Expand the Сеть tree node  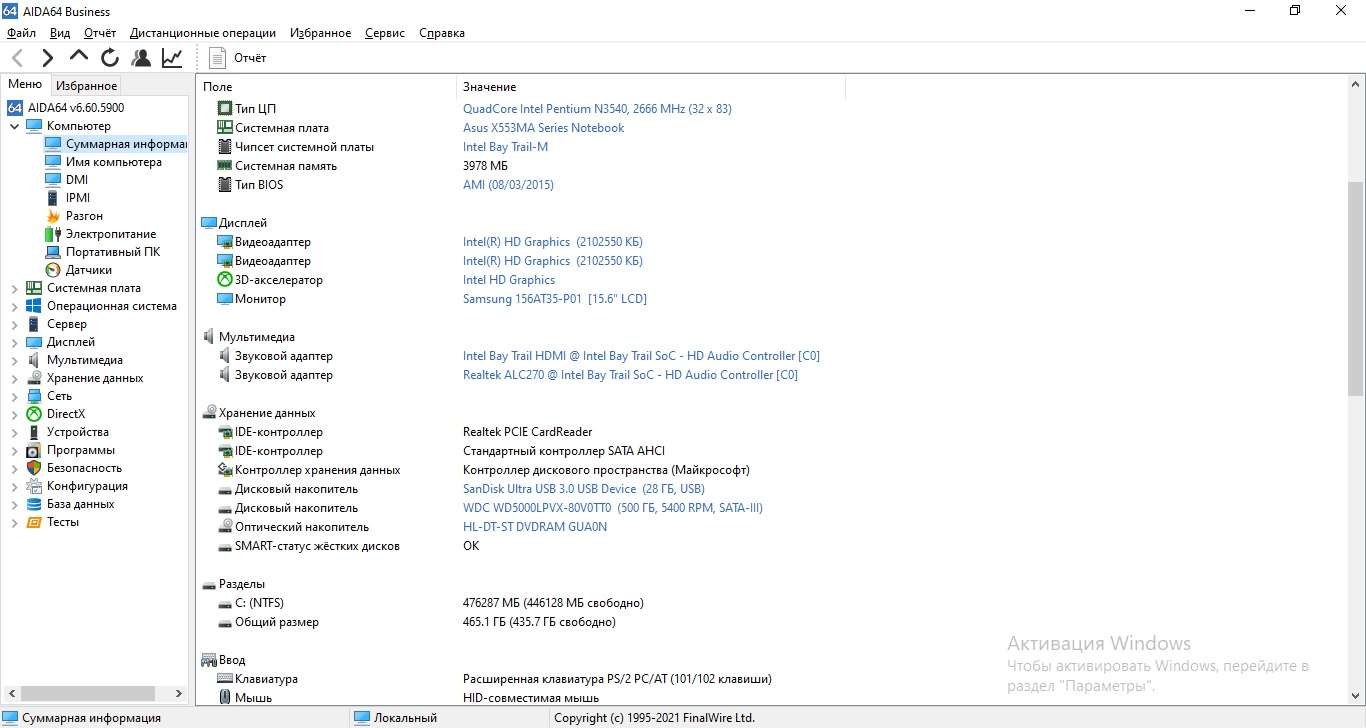click(x=15, y=396)
